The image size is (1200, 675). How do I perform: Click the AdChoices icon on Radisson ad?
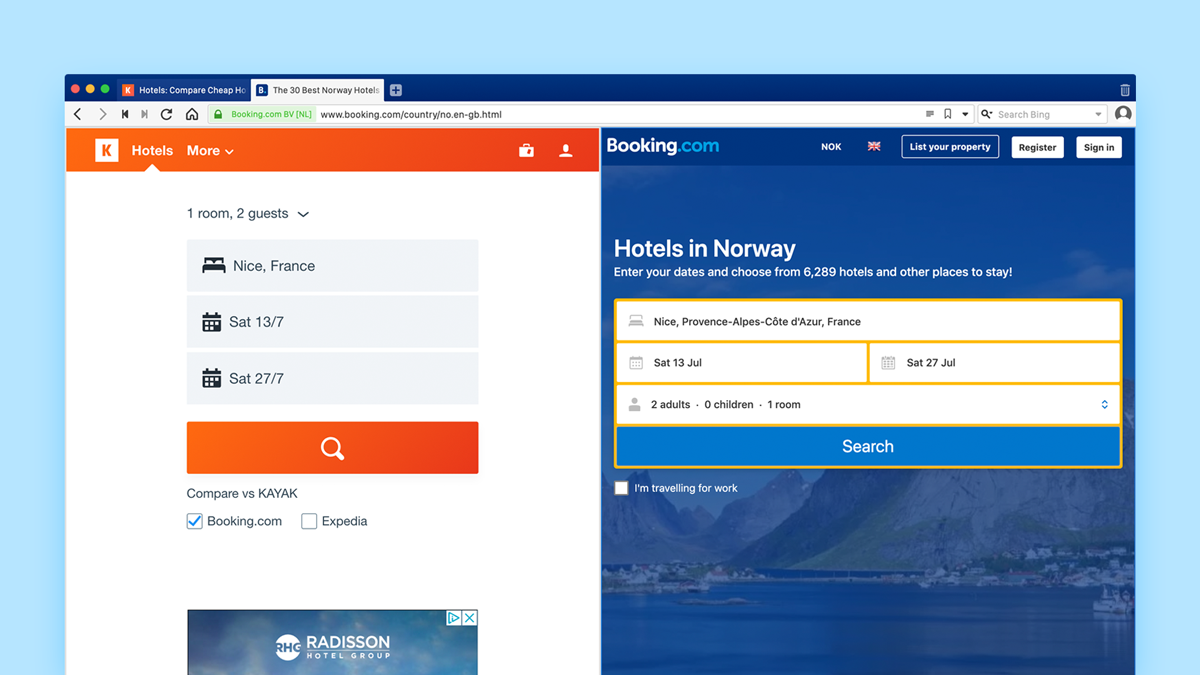454,618
